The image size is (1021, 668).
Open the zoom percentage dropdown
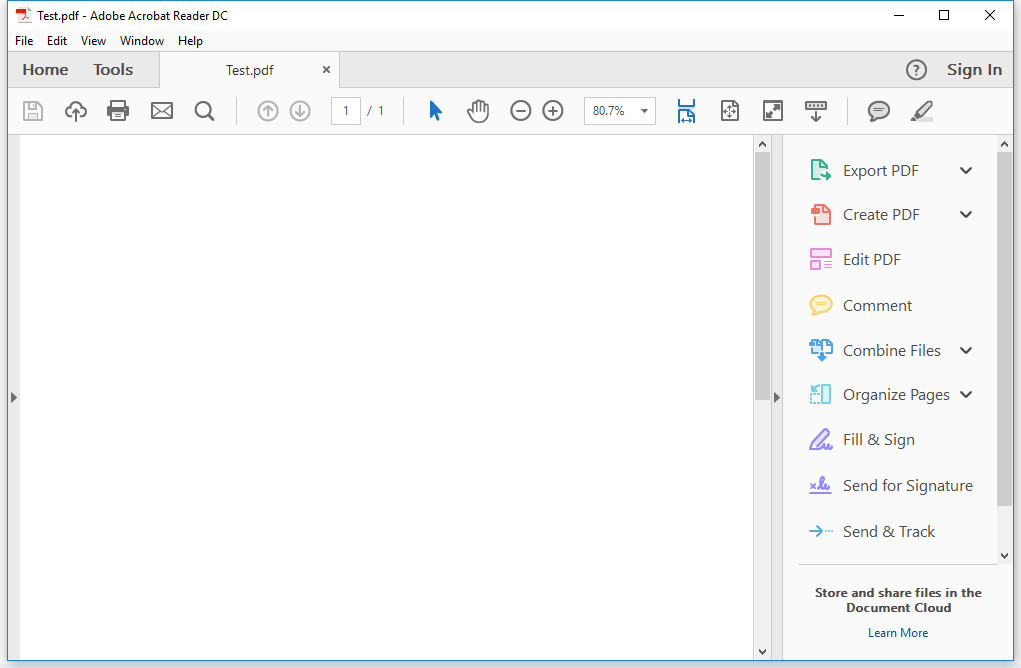(644, 111)
